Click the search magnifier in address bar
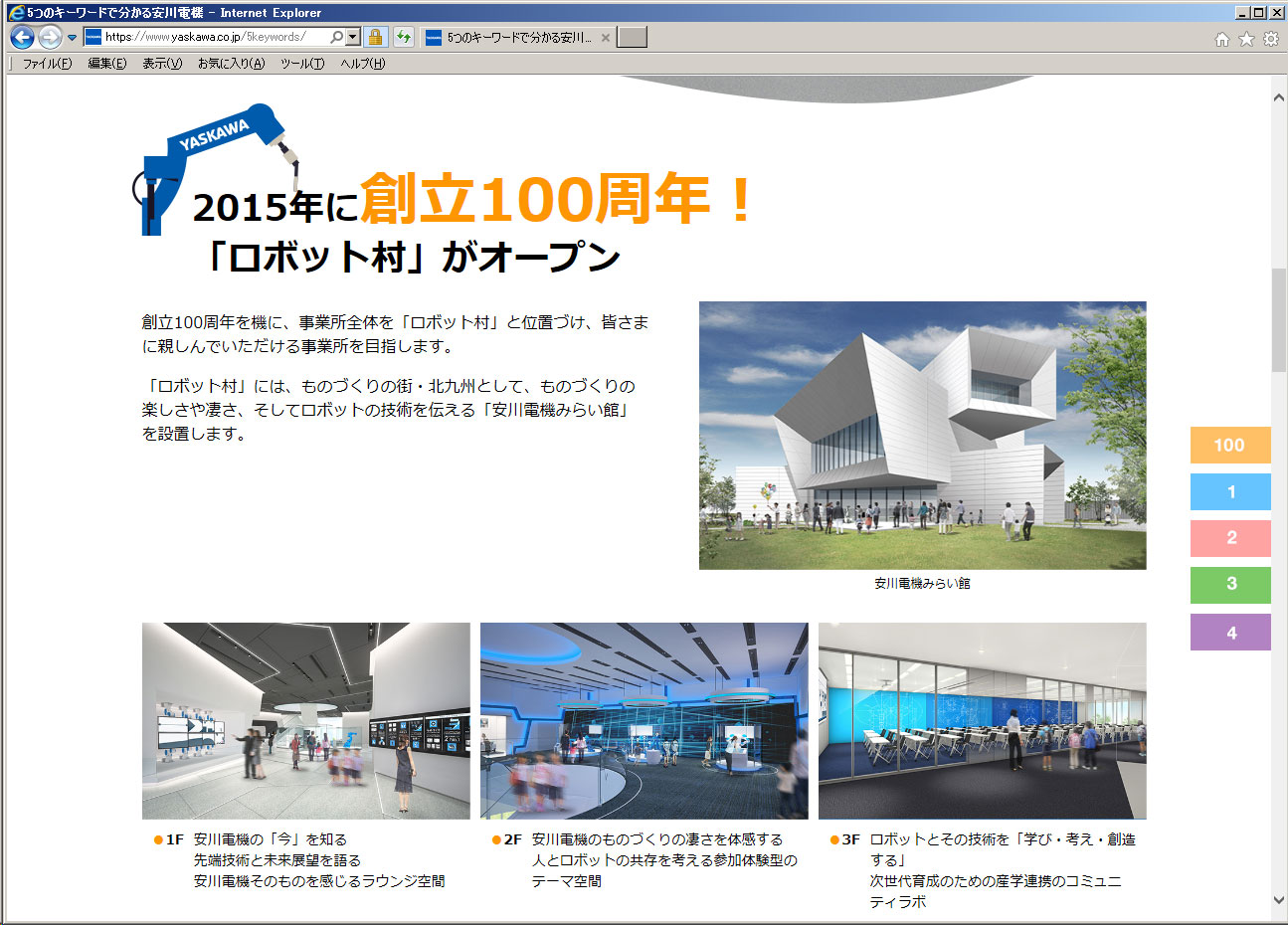 tap(336, 37)
